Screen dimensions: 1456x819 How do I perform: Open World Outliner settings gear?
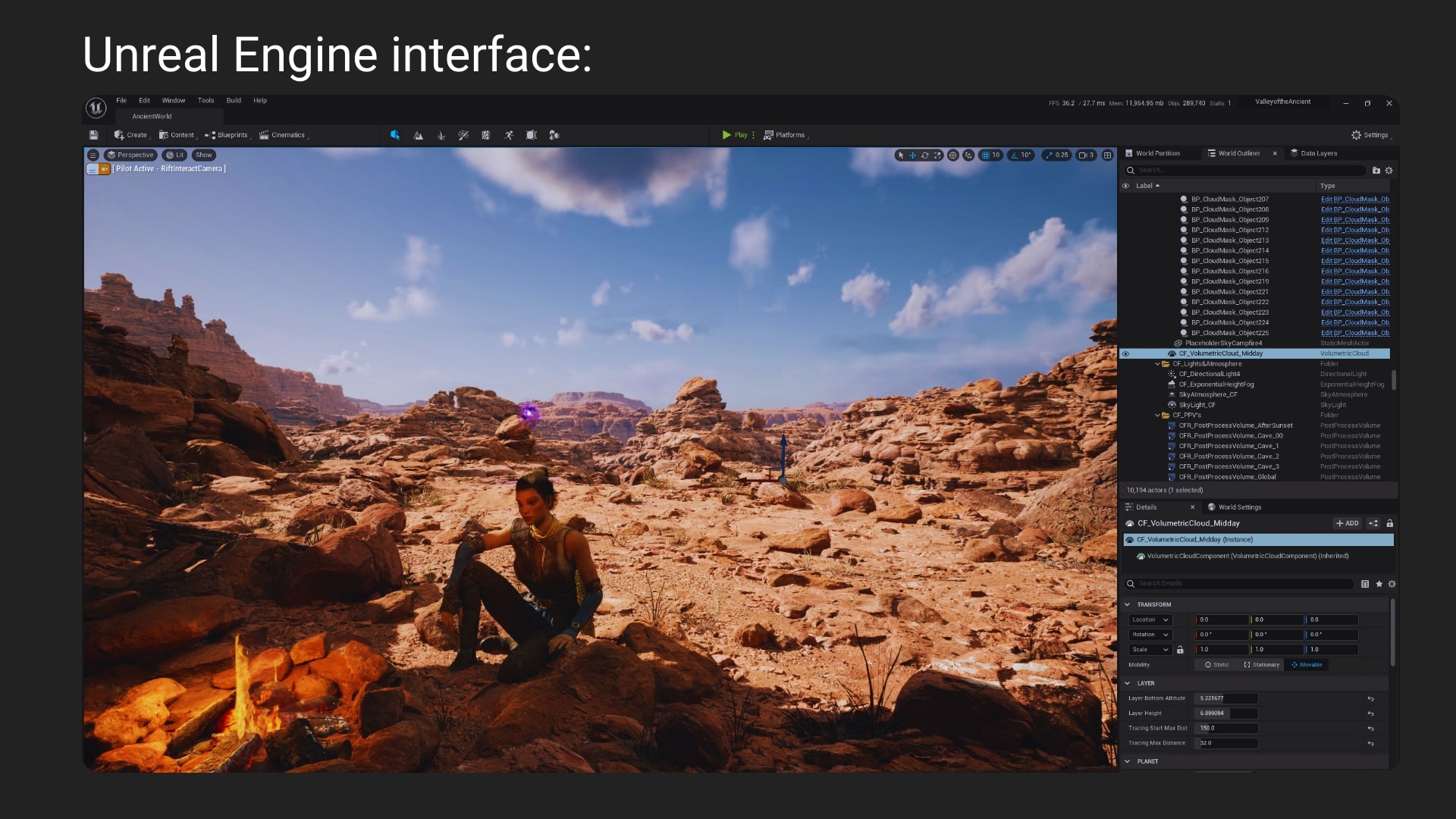1389,171
